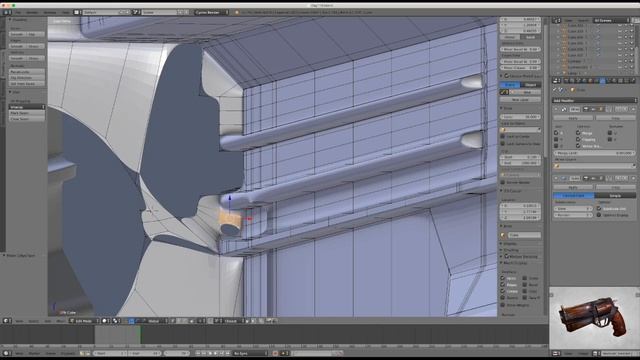Select edge select mode icon
The height and width of the screenshot is (360, 640).
(x=179, y=321)
